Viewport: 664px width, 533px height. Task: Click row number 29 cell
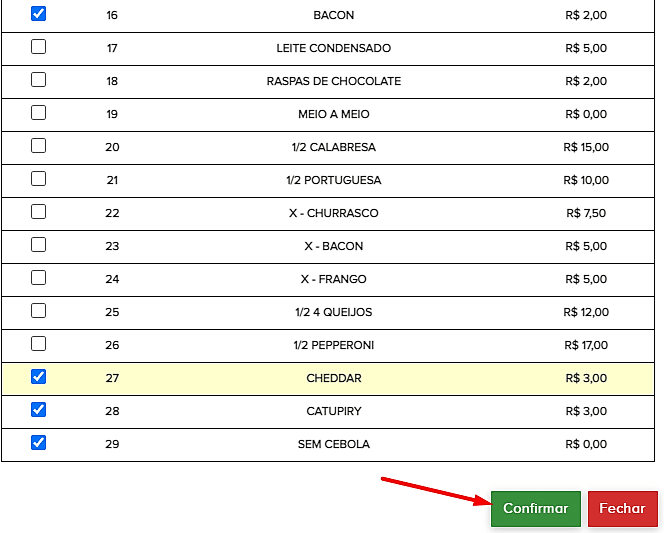[112, 444]
